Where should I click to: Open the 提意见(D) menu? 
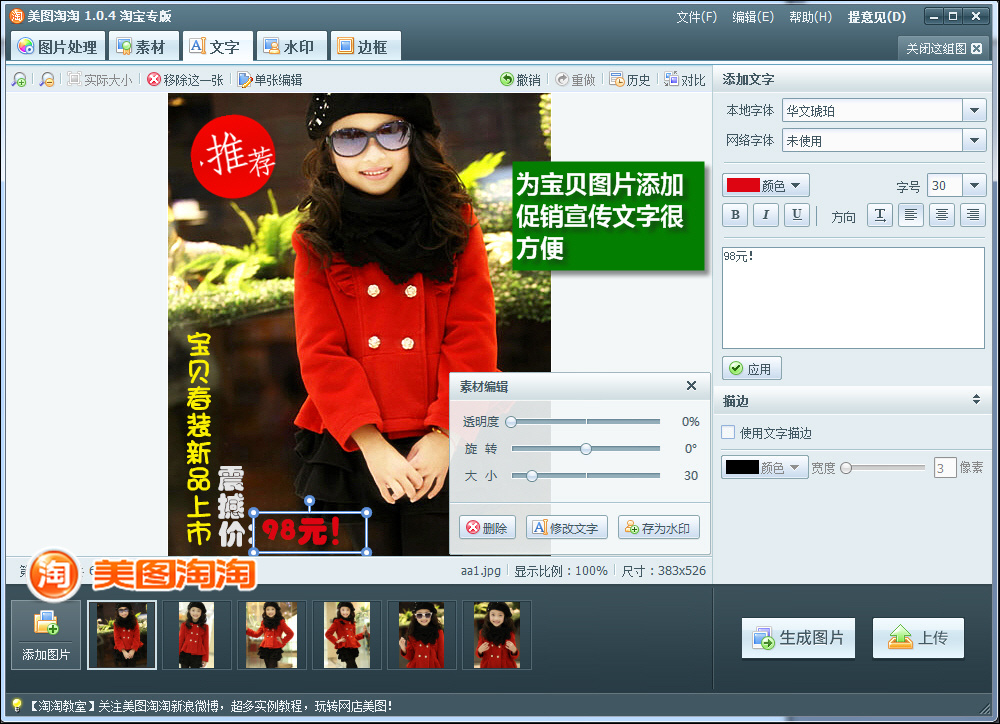click(x=876, y=17)
